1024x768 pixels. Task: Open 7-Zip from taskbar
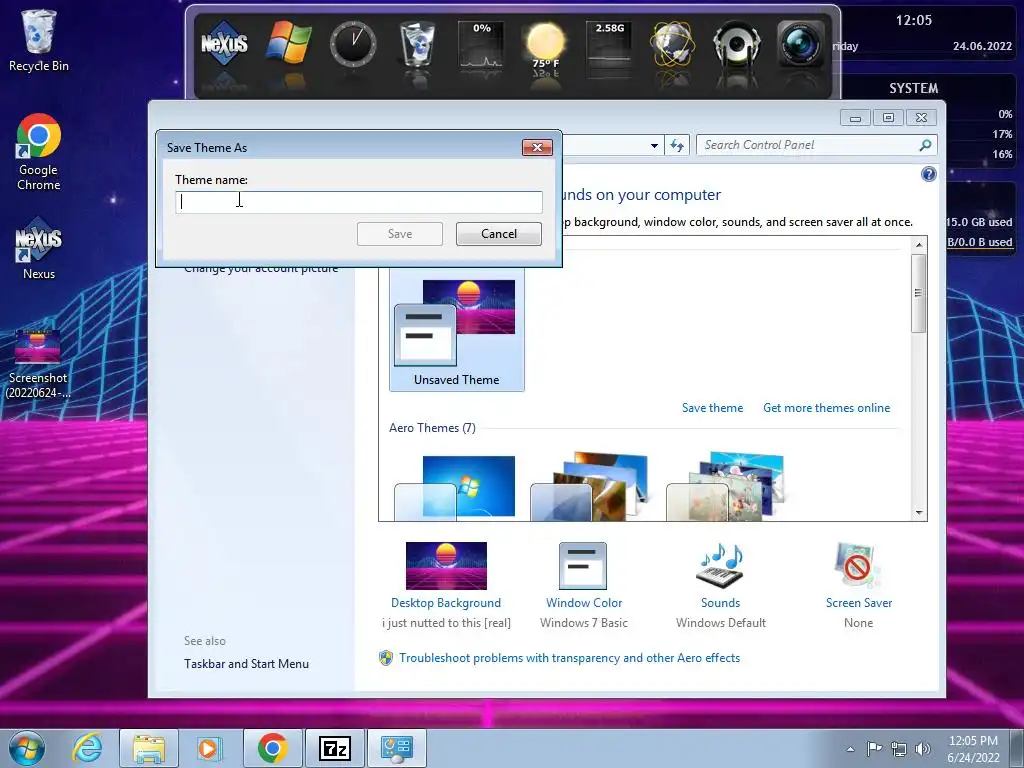click(335, 748)
